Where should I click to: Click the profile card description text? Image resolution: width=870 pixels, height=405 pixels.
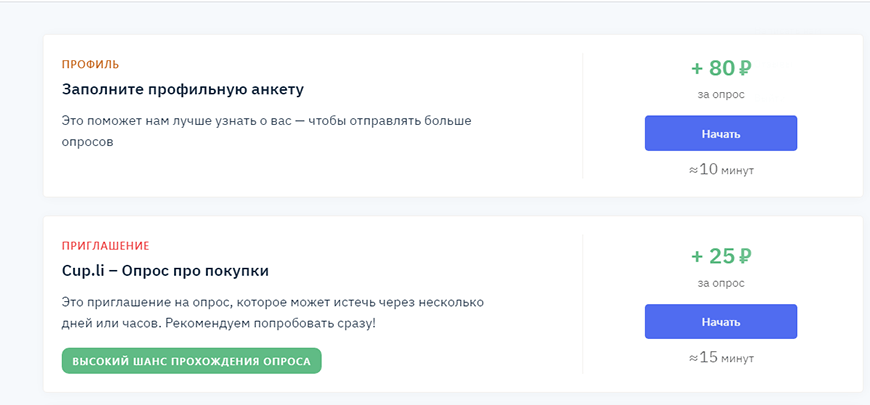click(x=265, y=131)
